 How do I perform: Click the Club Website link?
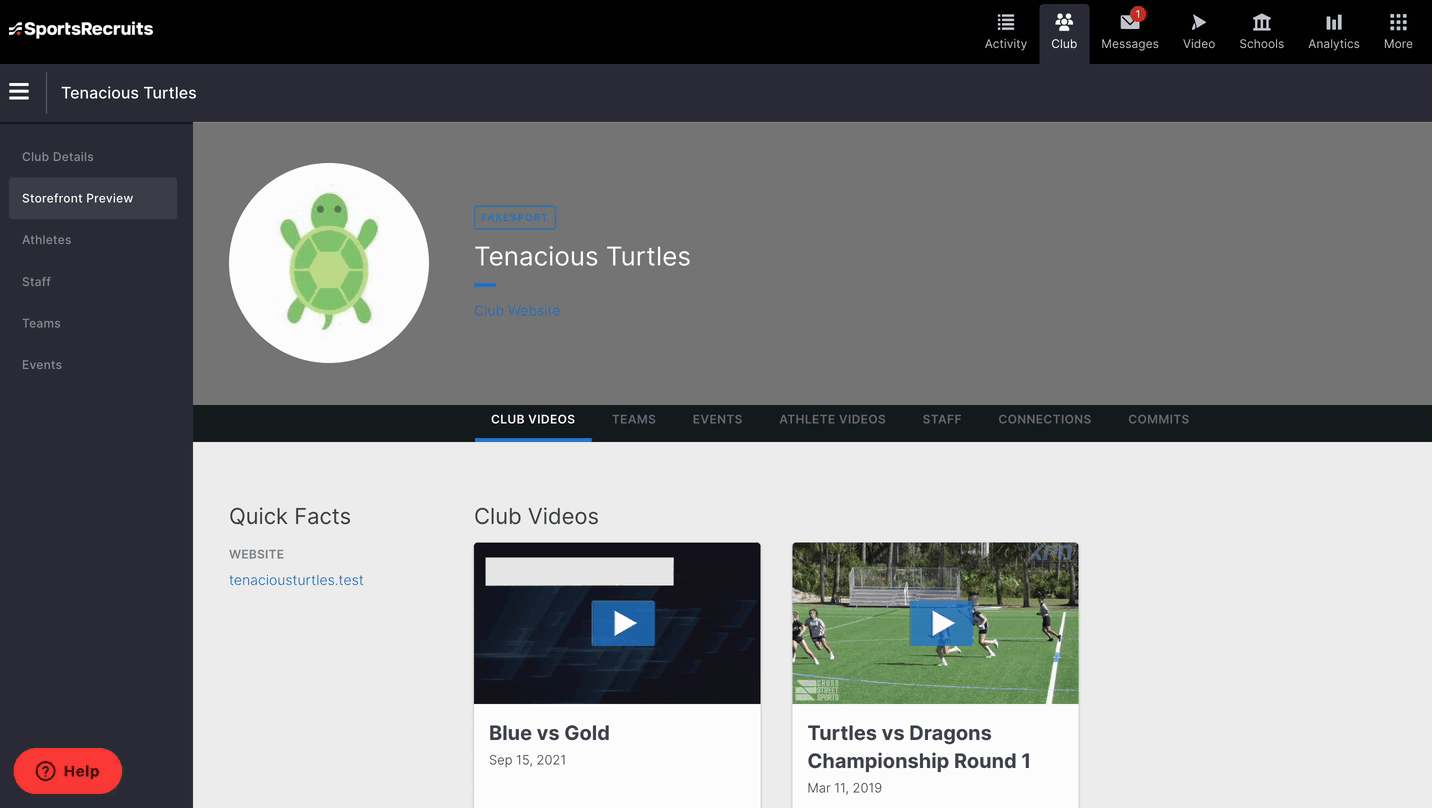(x=517, y=311)
